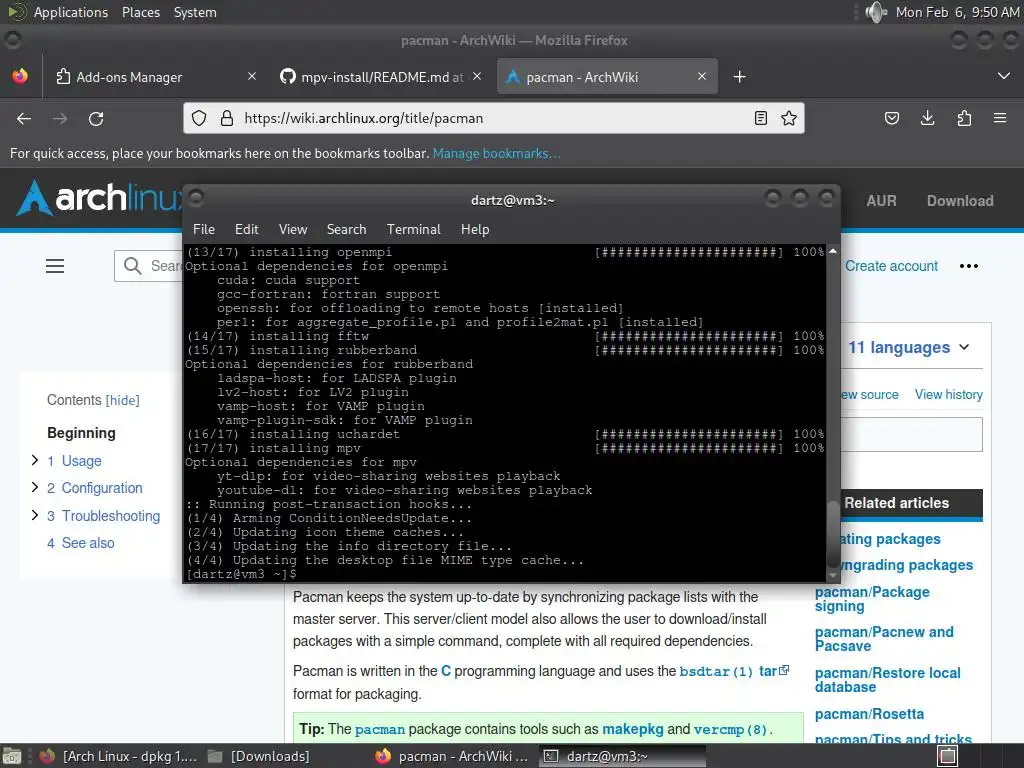Screen dimensions: 1024x768
Task: Expand the Usage section chevron
Action: (x=35, y=460)
